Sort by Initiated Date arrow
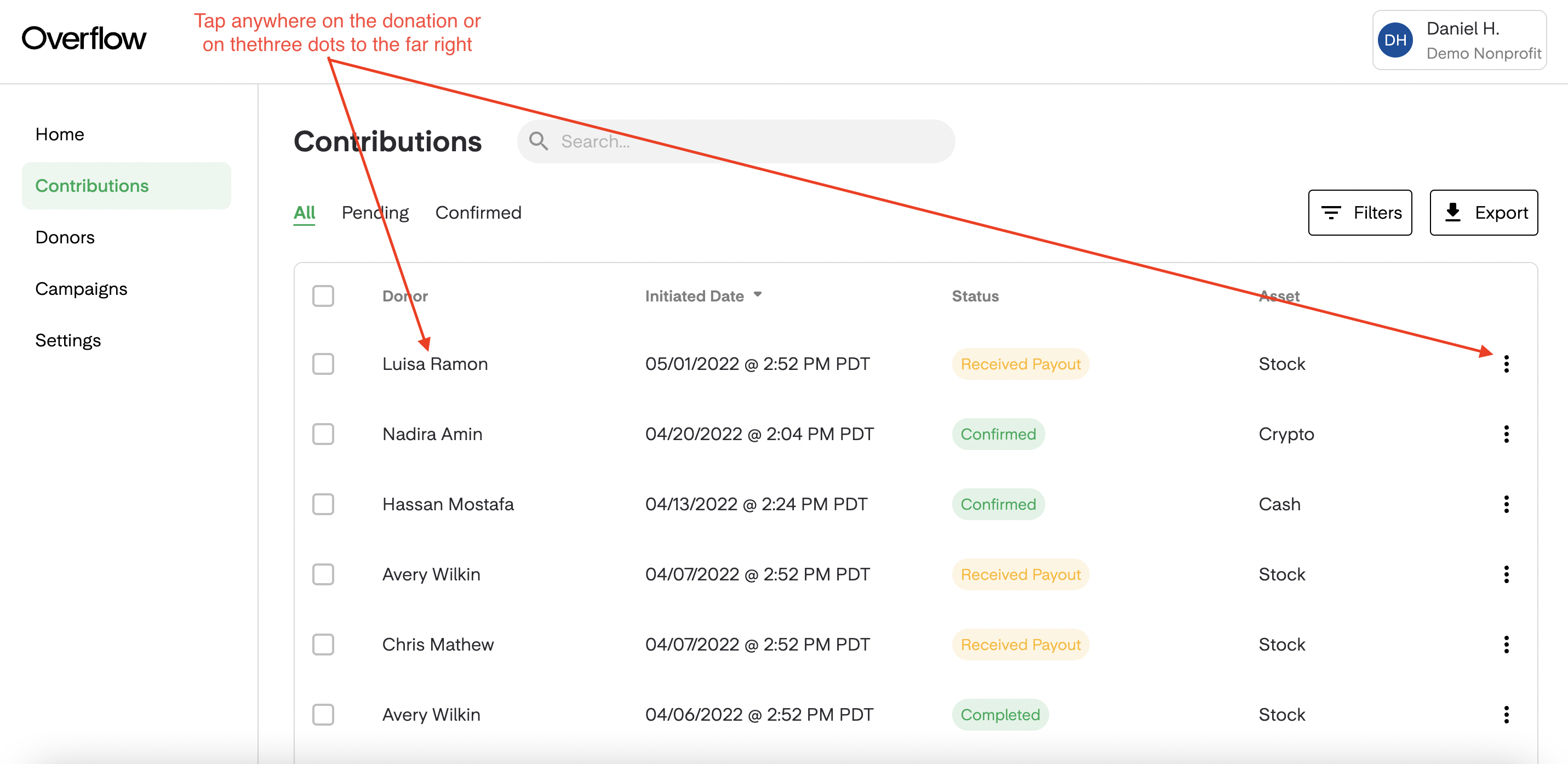 click(x=757, y=295)
